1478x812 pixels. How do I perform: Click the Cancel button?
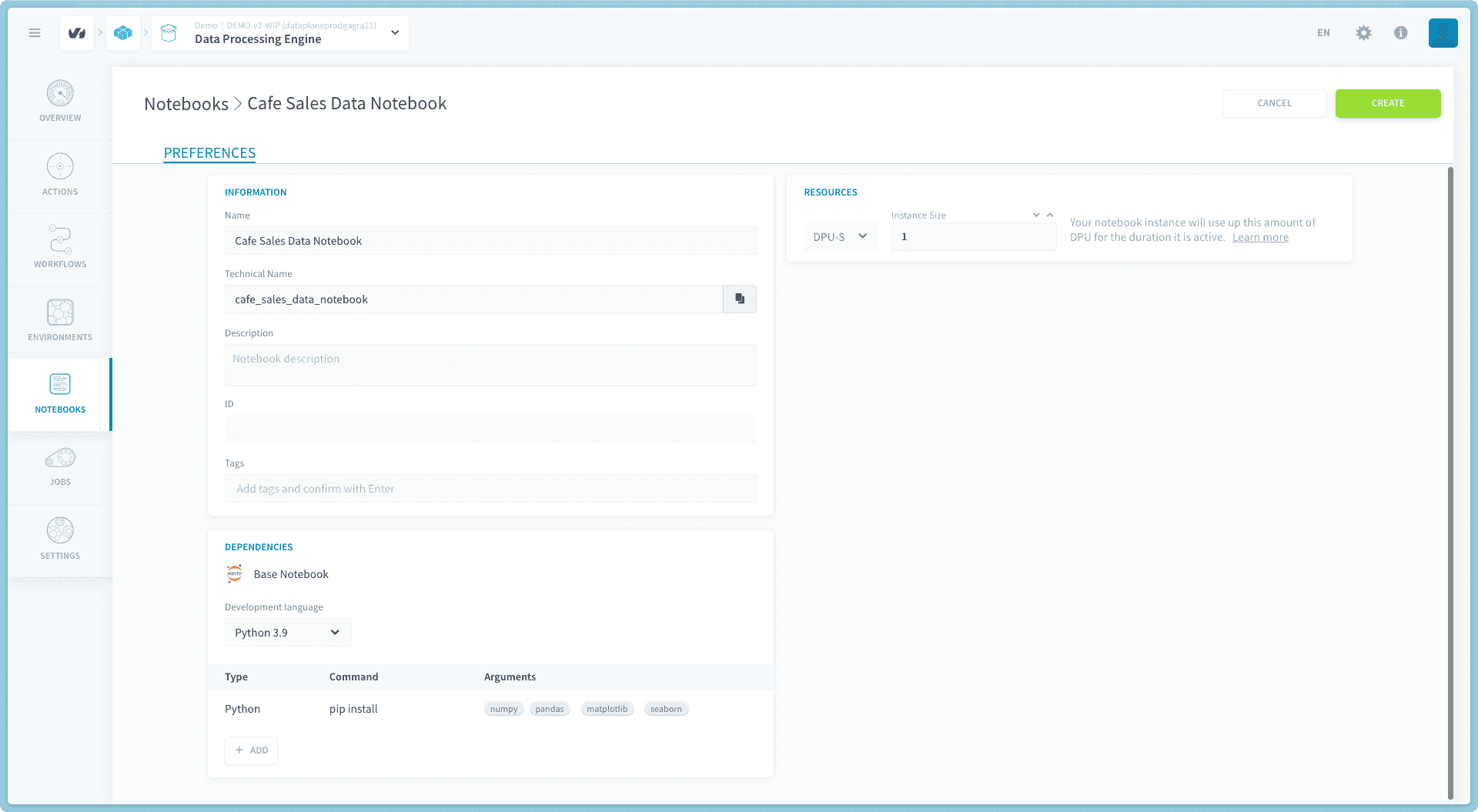click(1274, 103)
